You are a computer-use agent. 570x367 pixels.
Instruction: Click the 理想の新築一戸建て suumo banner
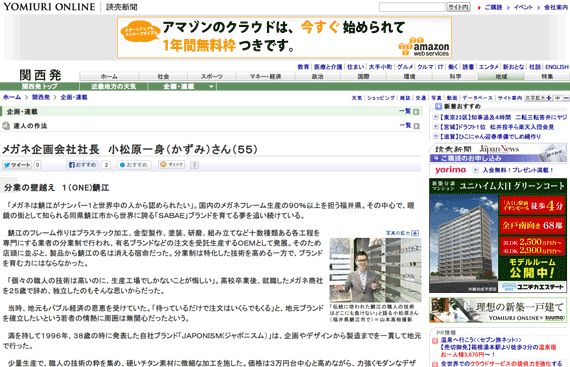click(498, 310)
